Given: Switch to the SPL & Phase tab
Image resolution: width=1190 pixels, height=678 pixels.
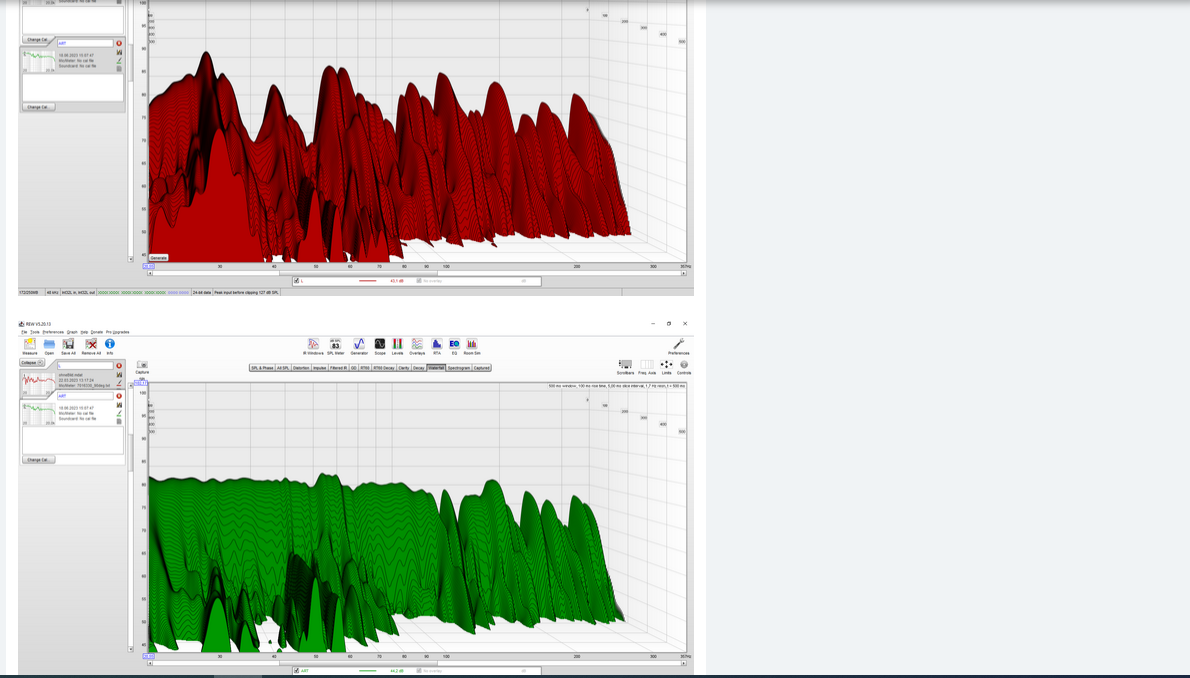Looking at the screenshot, I should (x=262, y=368).
